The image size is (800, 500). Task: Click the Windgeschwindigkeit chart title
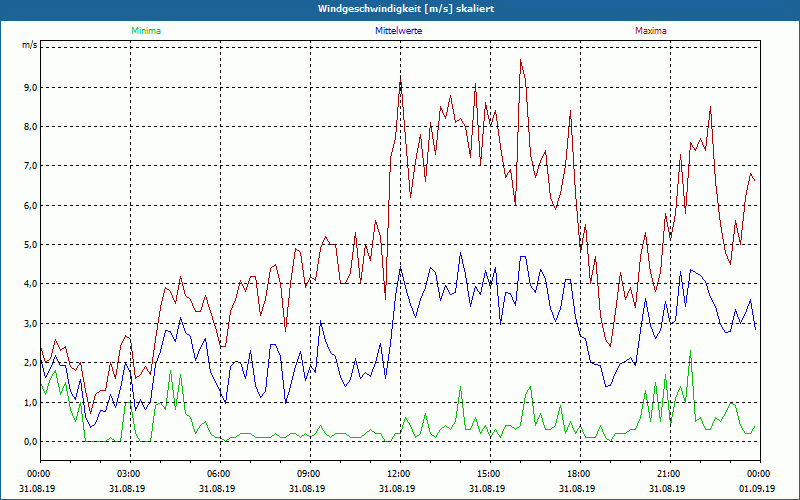(406, 9)
